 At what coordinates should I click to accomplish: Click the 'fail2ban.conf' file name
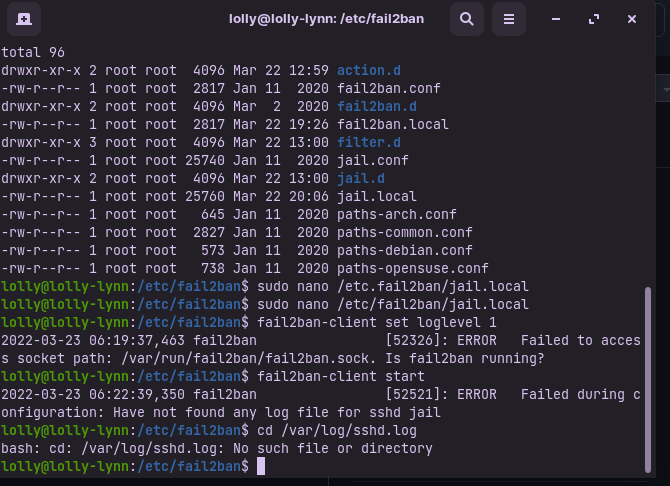[389, 88]
